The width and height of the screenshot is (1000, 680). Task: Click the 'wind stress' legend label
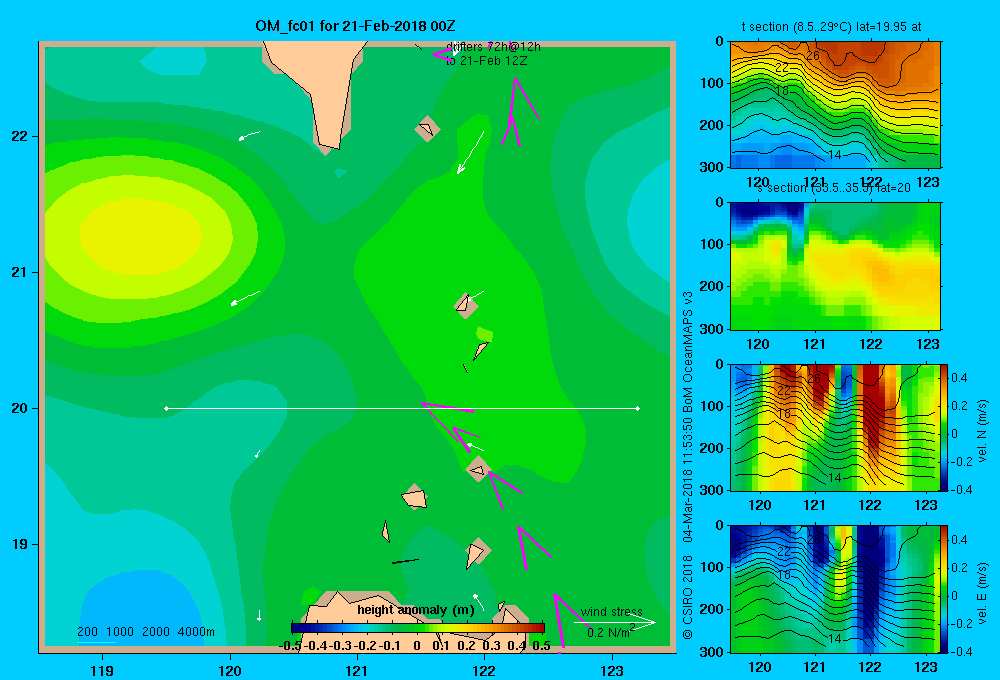[x=612, y=612]
